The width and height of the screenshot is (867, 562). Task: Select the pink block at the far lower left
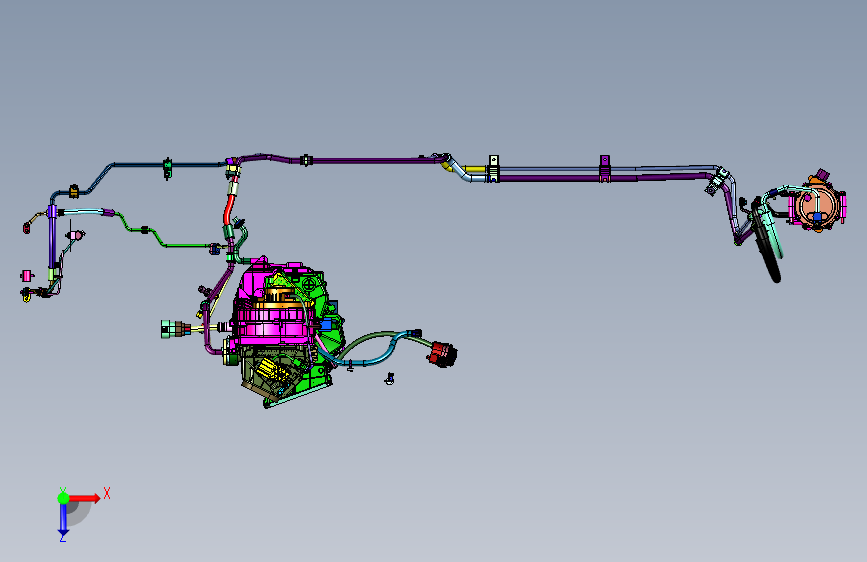click(26, 275)
